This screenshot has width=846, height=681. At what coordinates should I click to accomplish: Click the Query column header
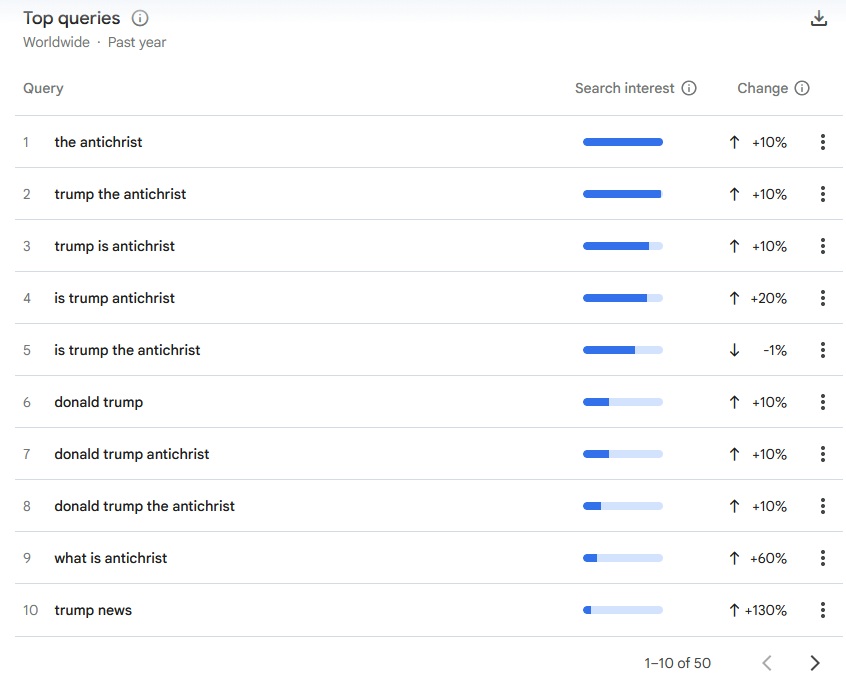click(43, 88)
